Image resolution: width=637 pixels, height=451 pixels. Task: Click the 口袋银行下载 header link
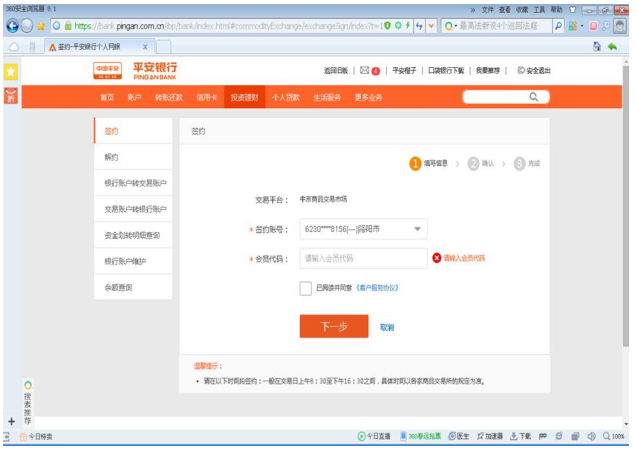(446, 71)
